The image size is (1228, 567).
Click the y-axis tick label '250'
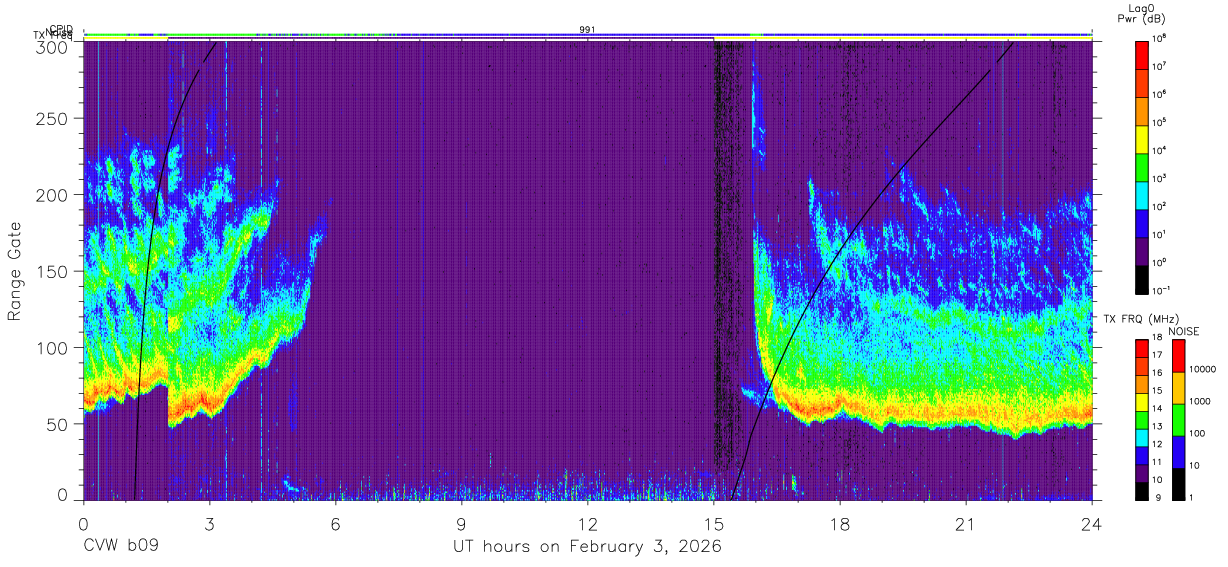tap(51, 118)
